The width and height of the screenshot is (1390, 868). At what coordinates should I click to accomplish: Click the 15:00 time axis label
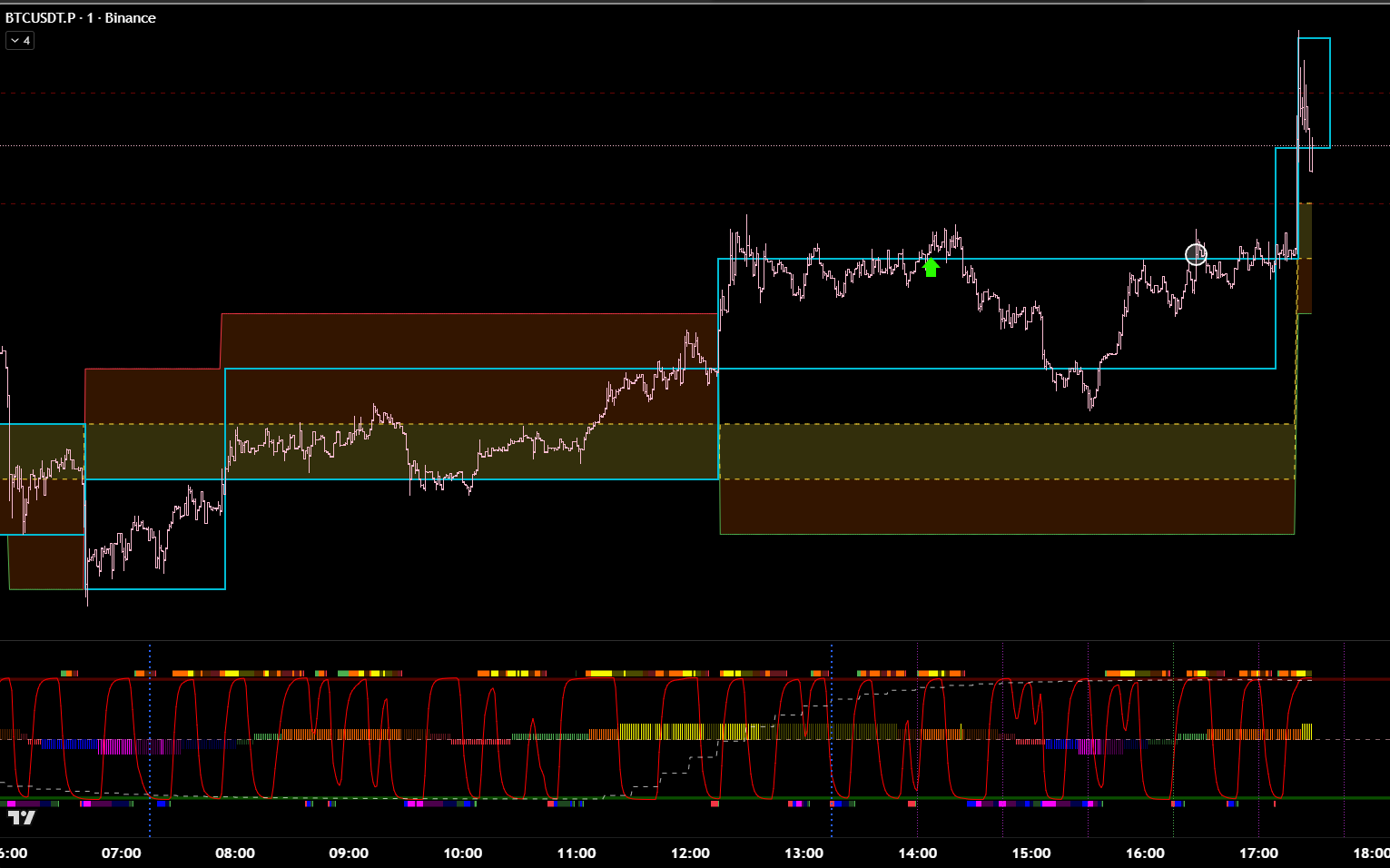[1031, 853]
